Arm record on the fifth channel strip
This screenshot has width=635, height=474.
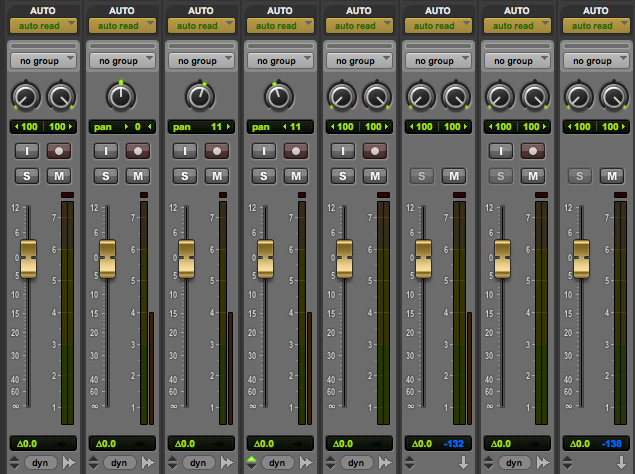(375, 151)
